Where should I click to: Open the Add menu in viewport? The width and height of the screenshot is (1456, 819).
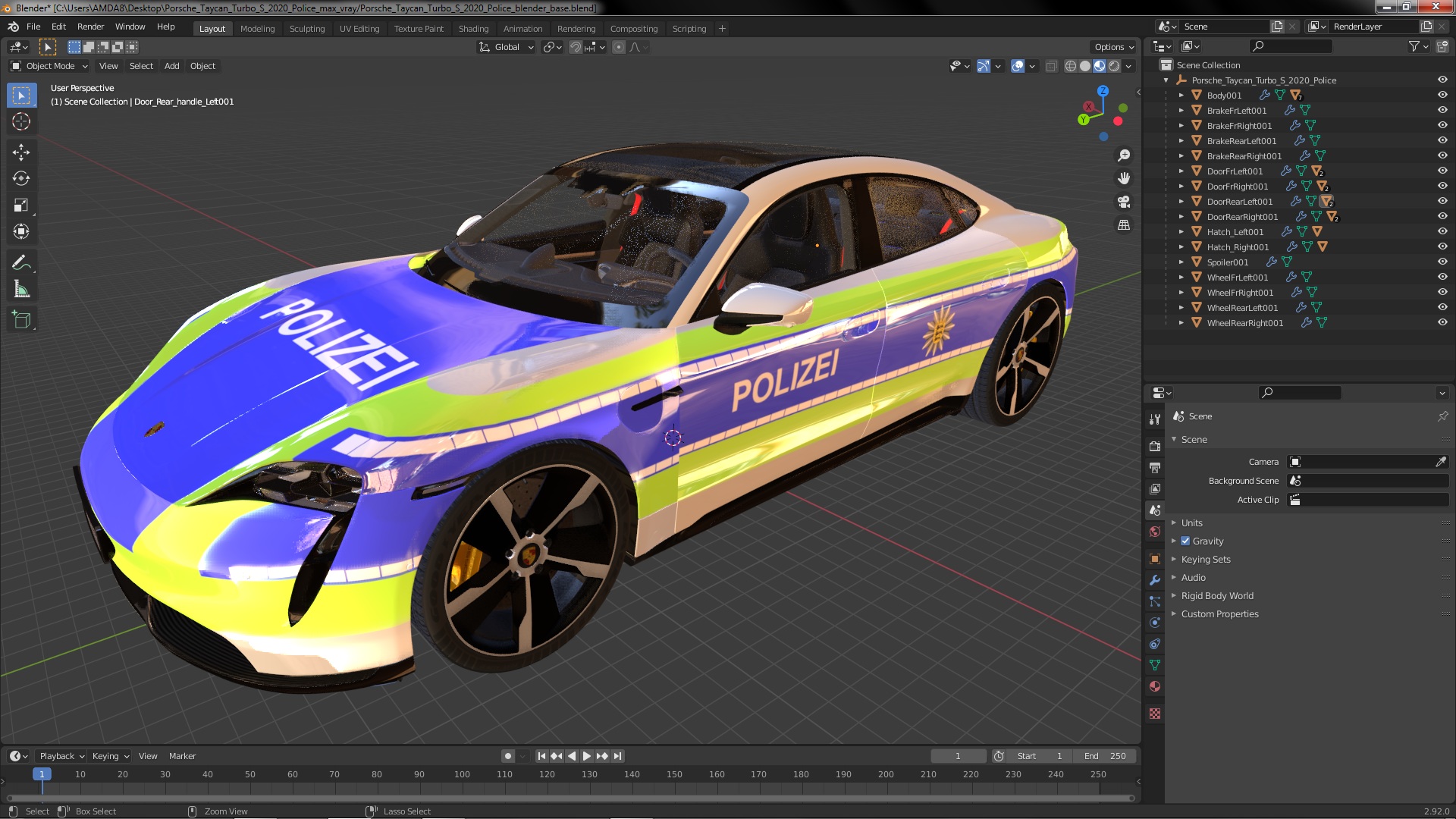point(172,66)
